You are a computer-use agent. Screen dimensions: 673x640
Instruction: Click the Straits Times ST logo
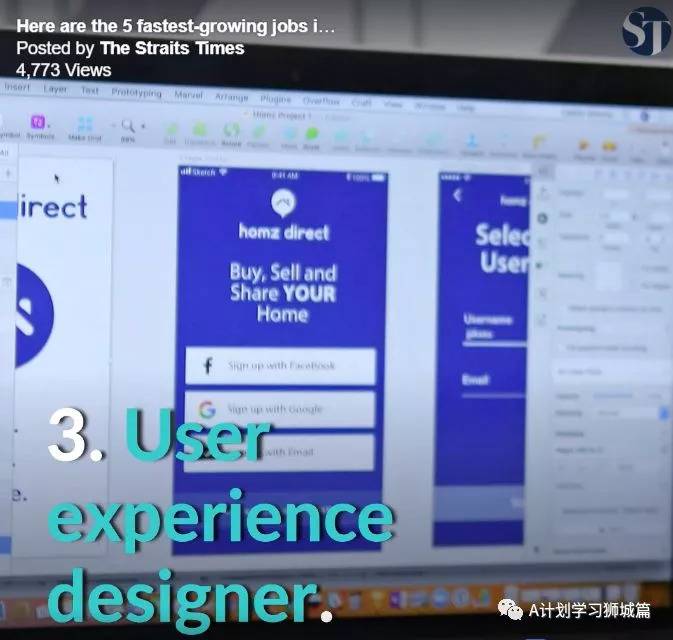647,30
